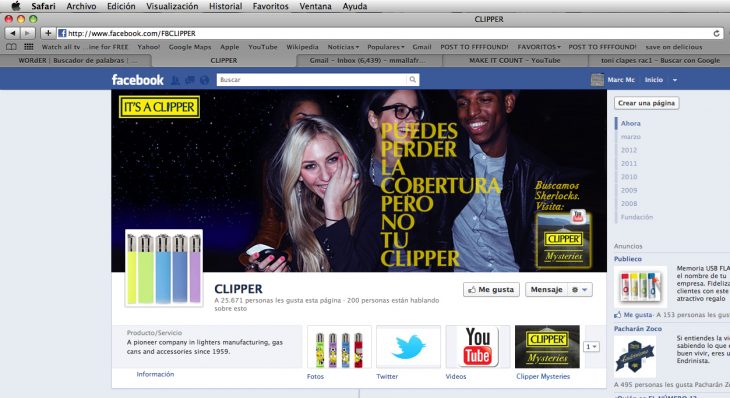Open the Publieco ad title
Screen dimensions: 730x398
[x=628, y=259]
